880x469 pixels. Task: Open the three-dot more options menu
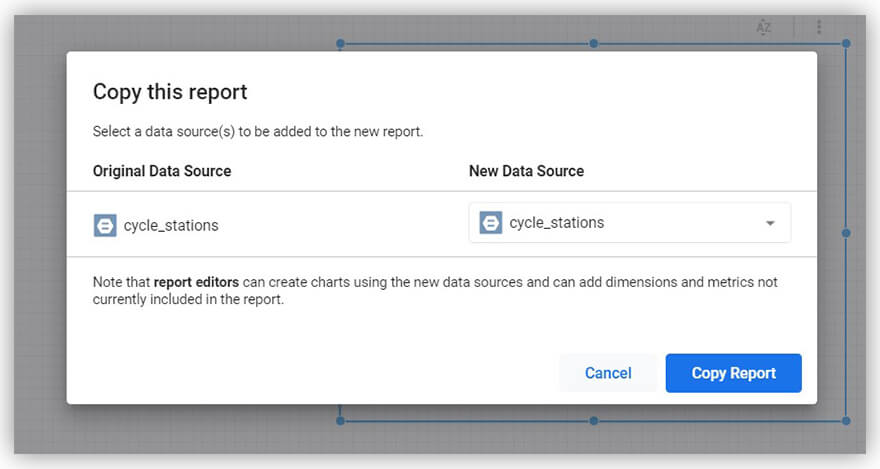pyautogui.click(x=819, y=28)
